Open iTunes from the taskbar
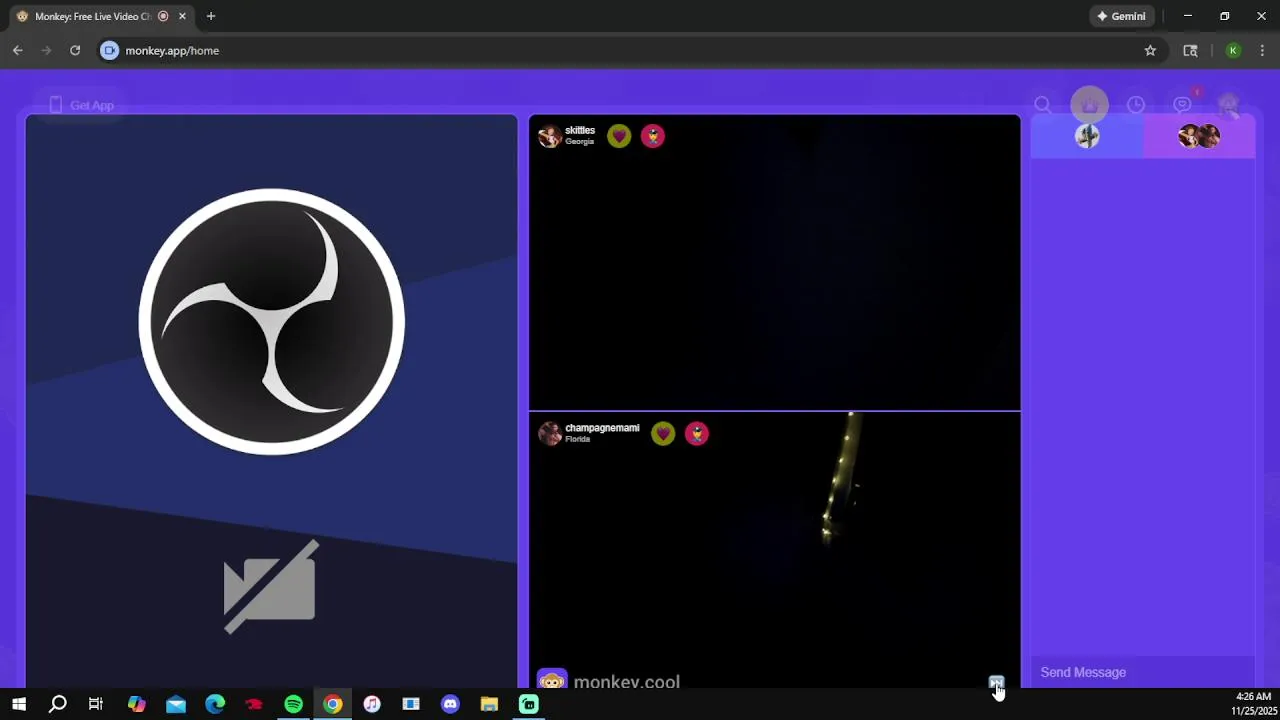The width and height of the screenshot is (1280, 720). (372, 704)
